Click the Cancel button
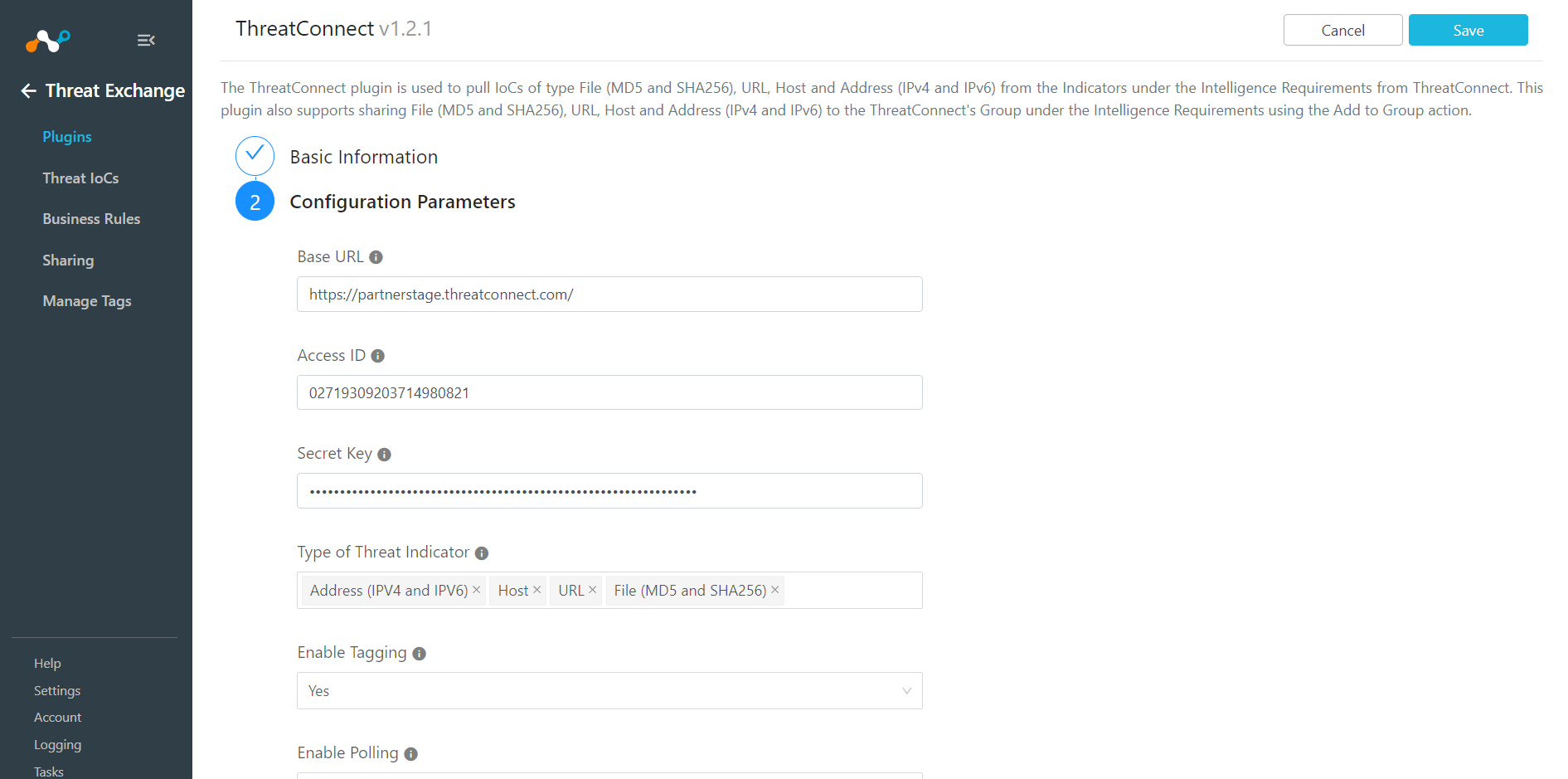The width and height of the screenshot is (1568, 779). (x=1342, y=30)
